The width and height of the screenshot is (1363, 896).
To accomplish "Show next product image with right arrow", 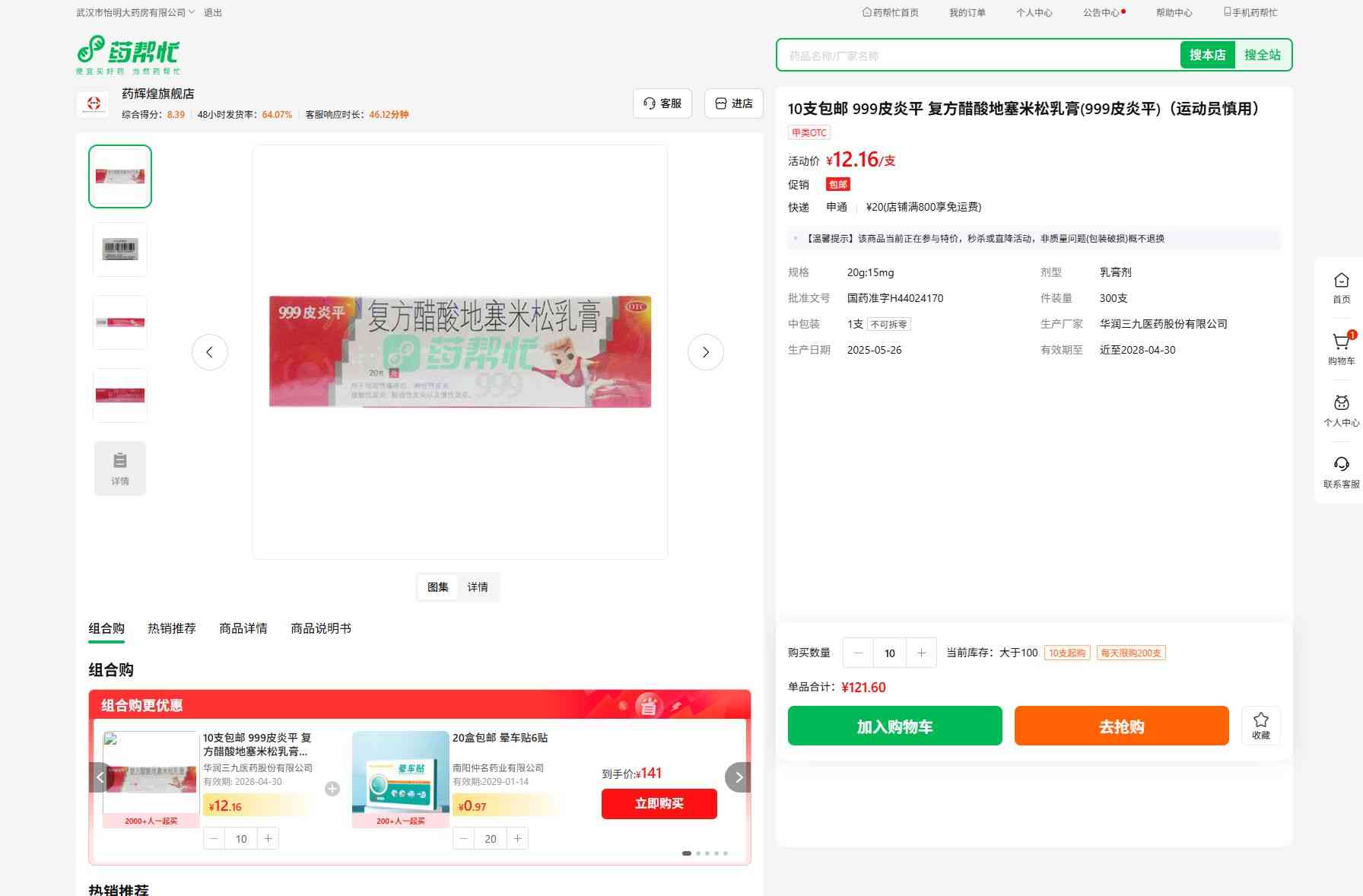I will point(705,352).
